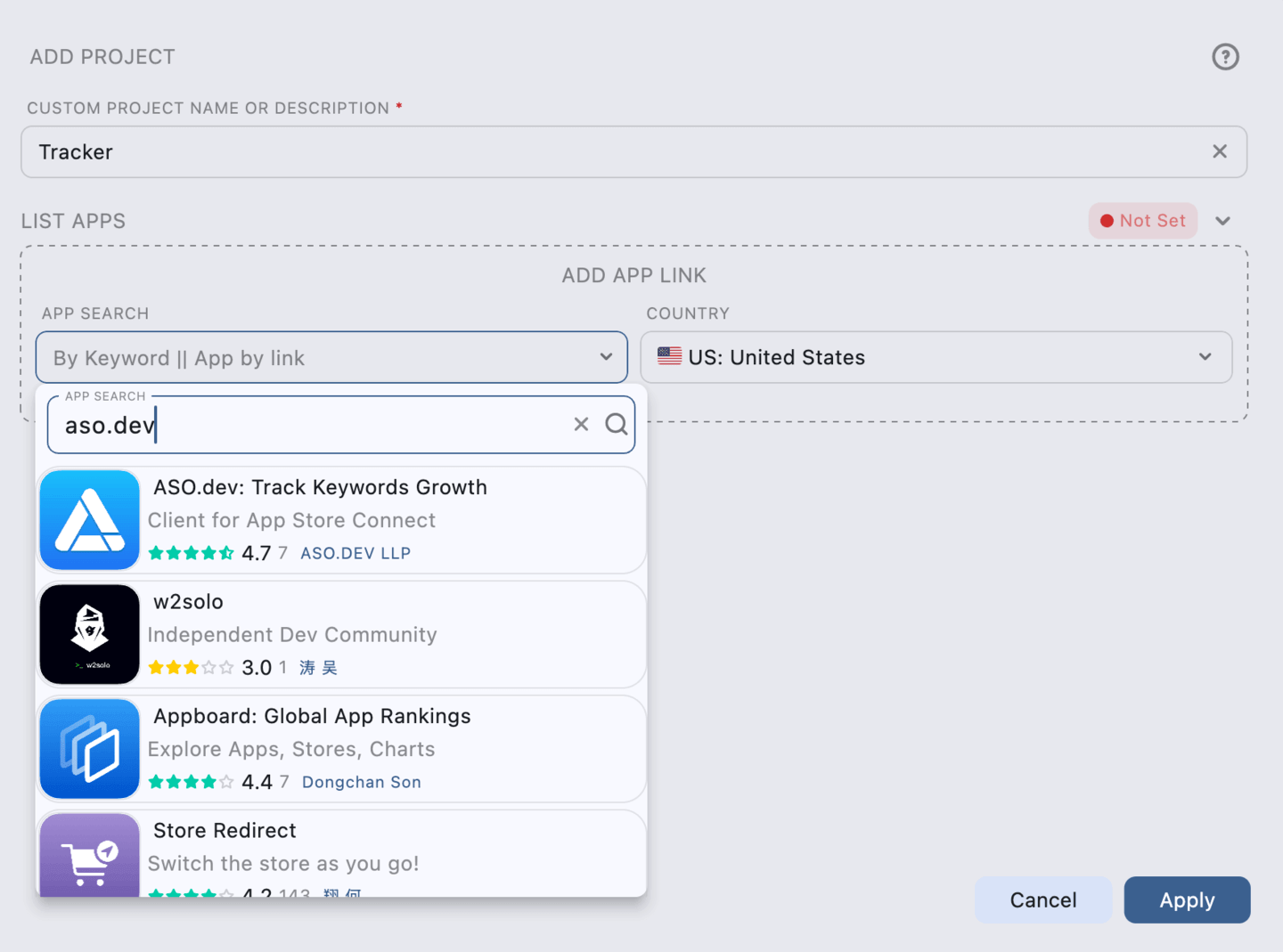1283x952 pixels.
Task: Expand the LIST APPS chevron
Action: point(1222,220)
